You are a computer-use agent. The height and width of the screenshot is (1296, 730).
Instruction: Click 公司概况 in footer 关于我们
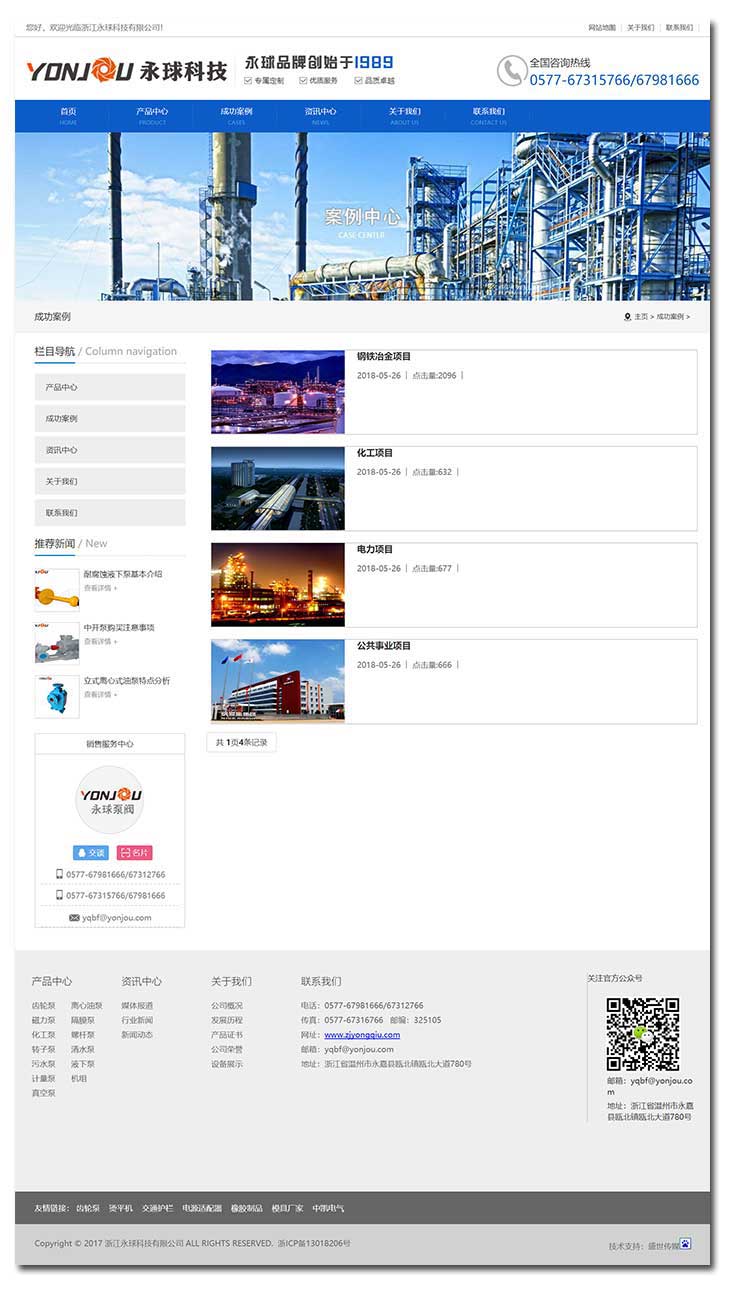point(227,1006)
